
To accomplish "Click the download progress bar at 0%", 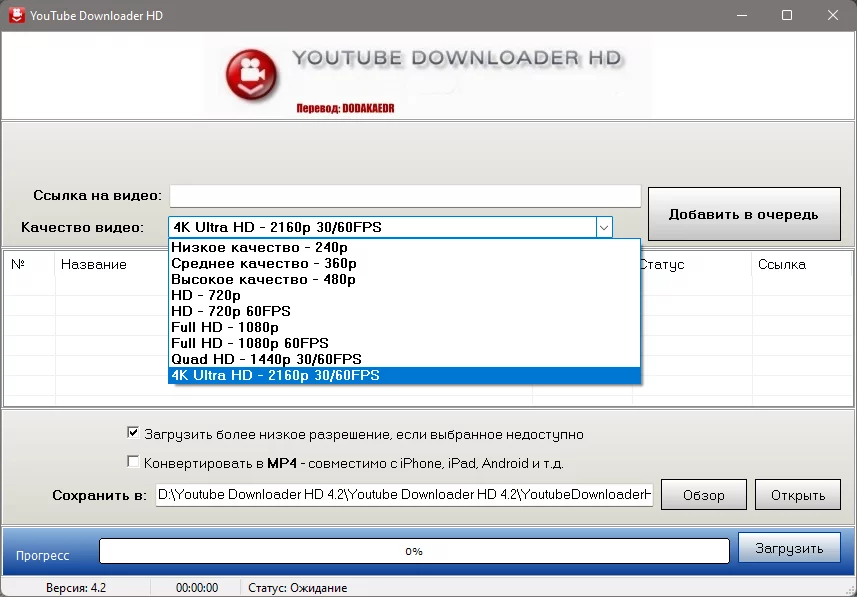I will pyautogui.click(x=414, y=551).
